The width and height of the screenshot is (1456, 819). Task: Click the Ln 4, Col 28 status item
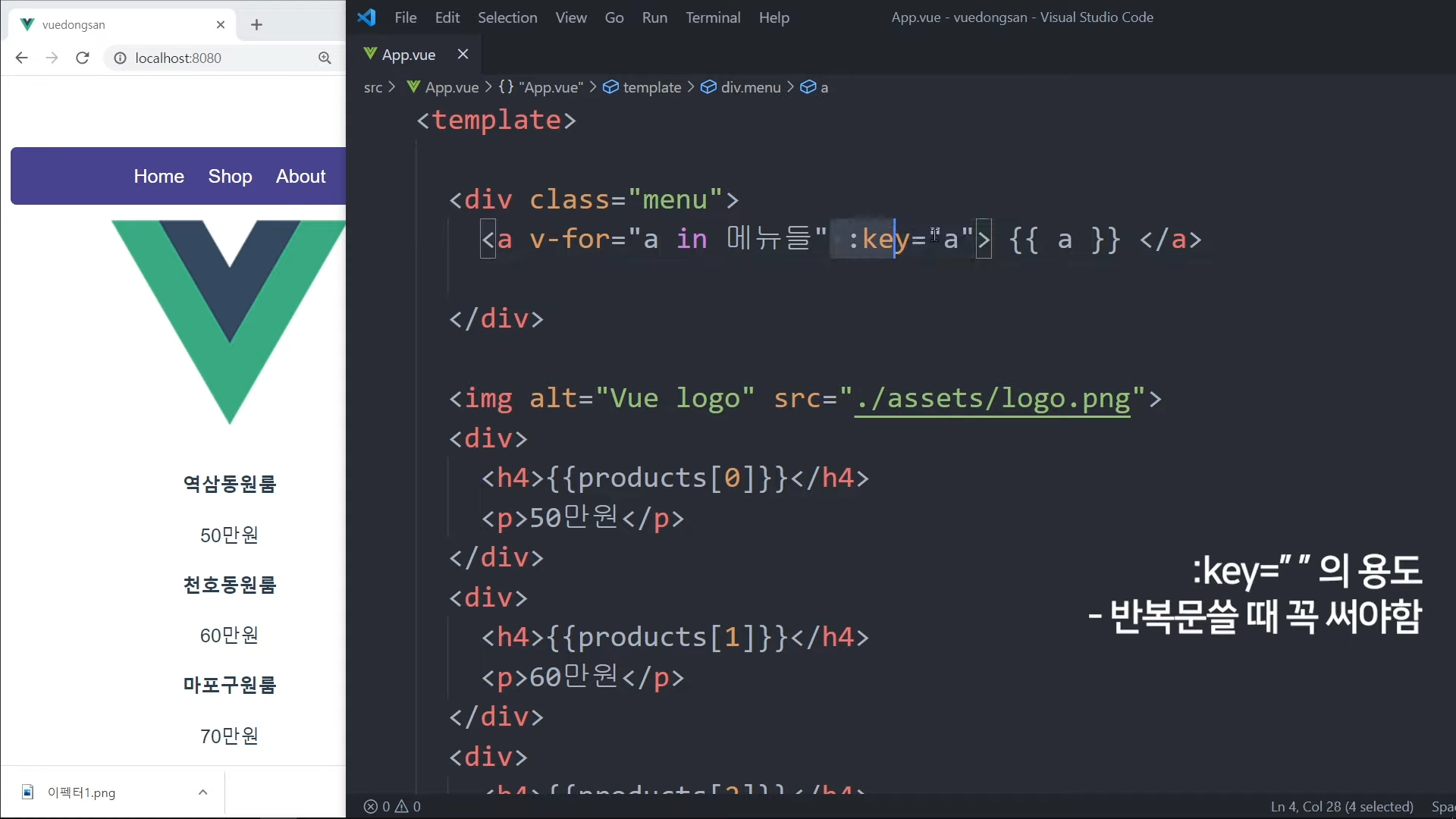click(1341, 806)
